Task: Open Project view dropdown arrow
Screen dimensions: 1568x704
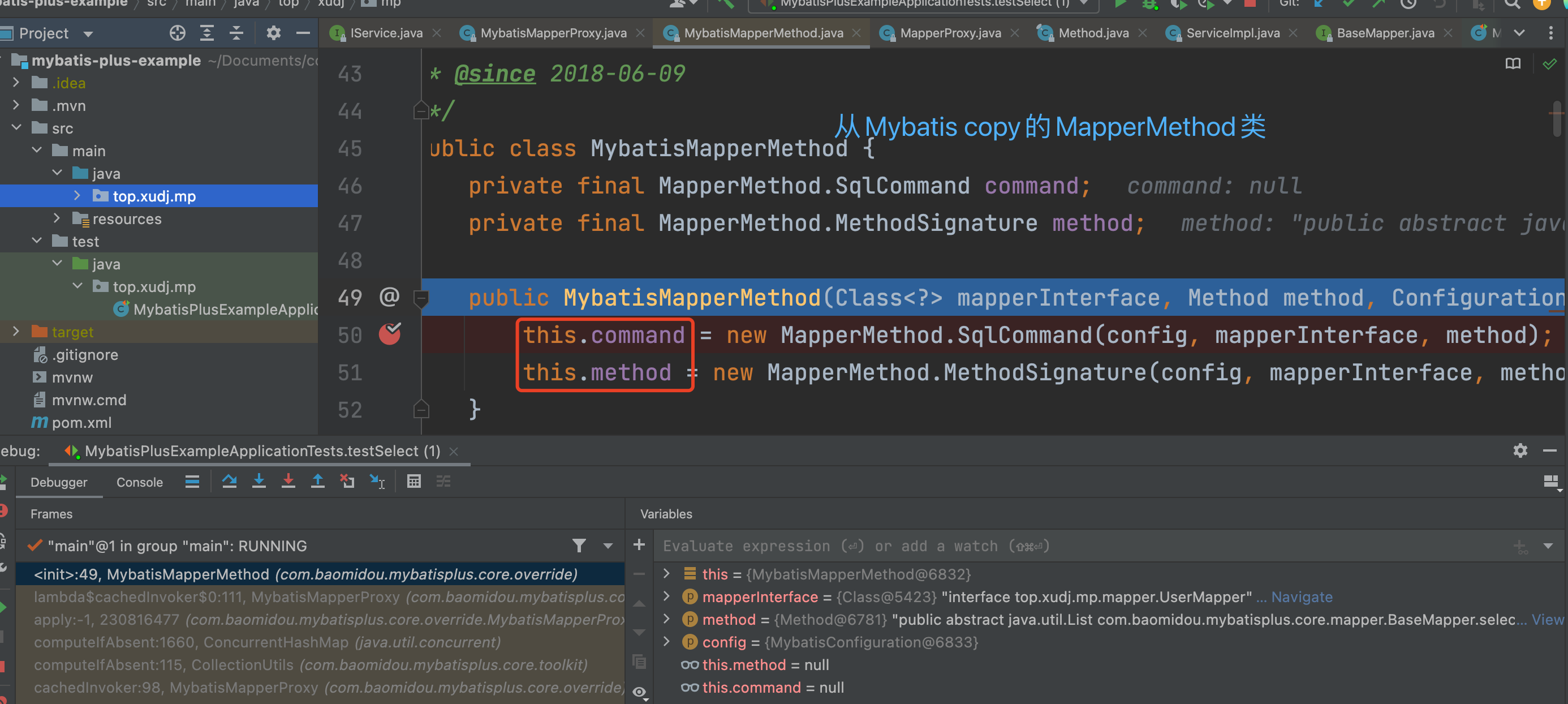Action: tap(88, 34)
